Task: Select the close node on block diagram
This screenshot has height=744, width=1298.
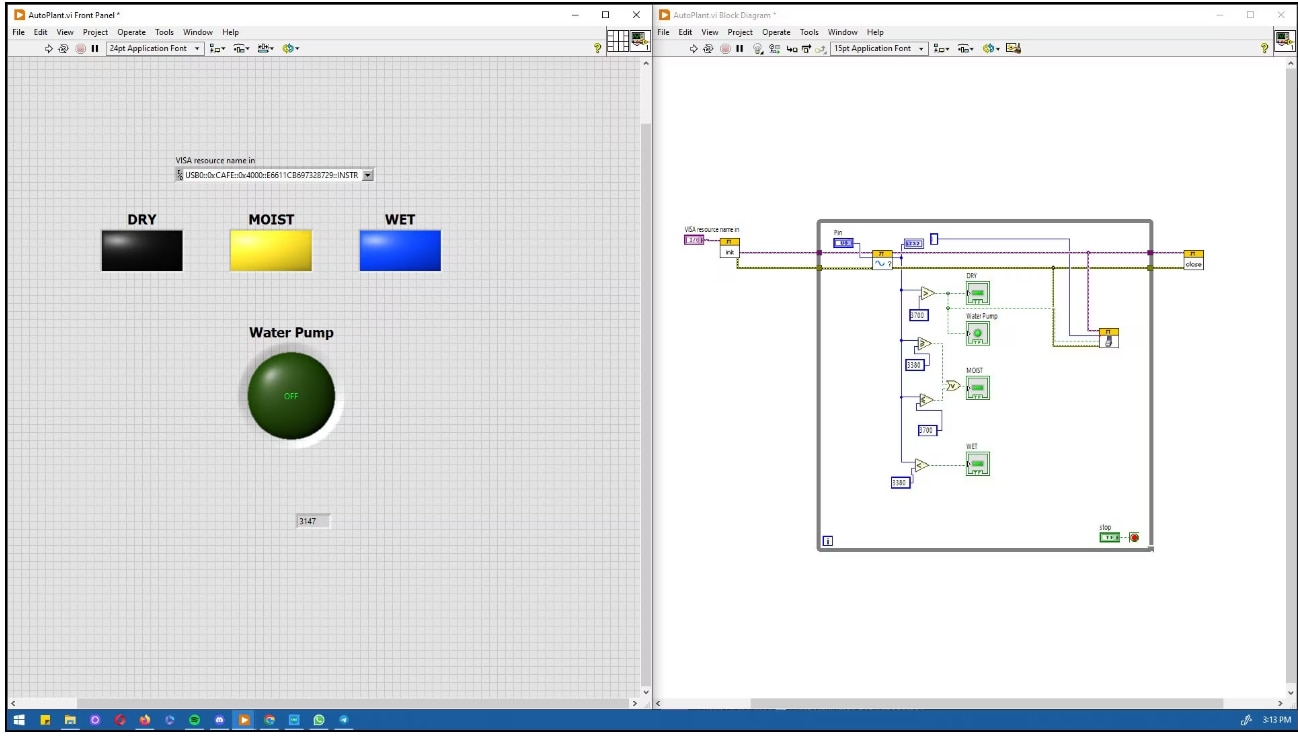Action: point(1194,259)
